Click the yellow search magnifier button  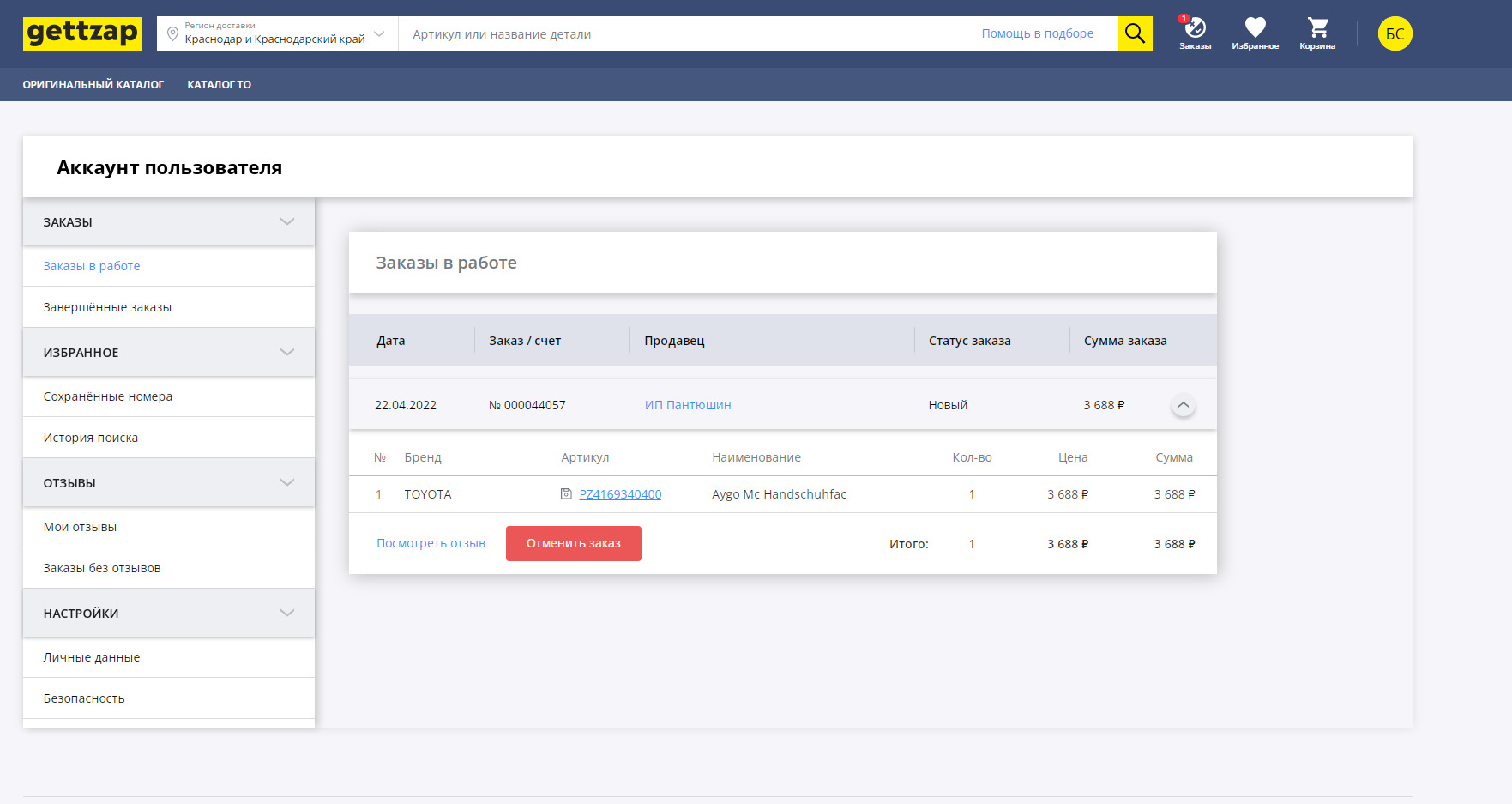pyautogui.click(x=1135, y=33)
